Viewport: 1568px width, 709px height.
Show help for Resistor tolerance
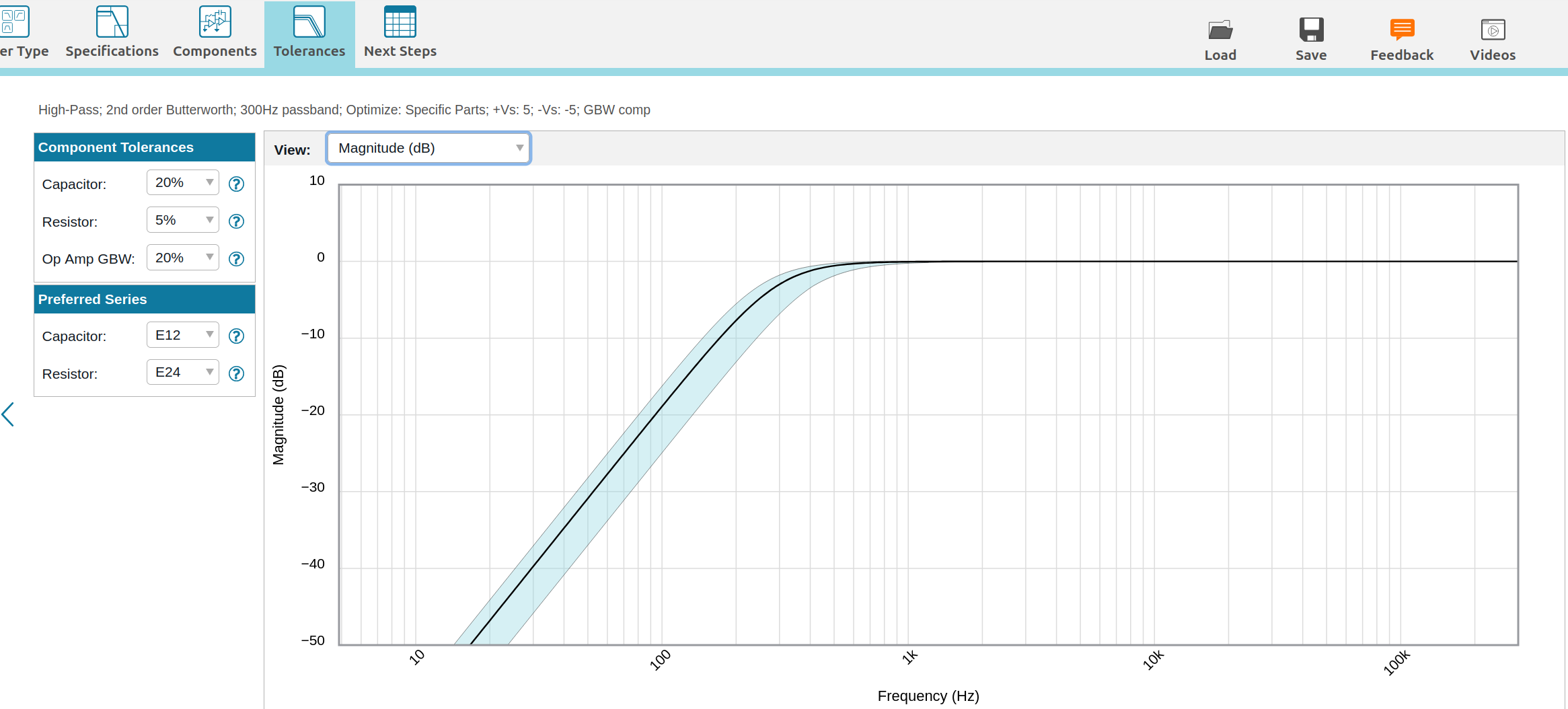tap(236, 221)
